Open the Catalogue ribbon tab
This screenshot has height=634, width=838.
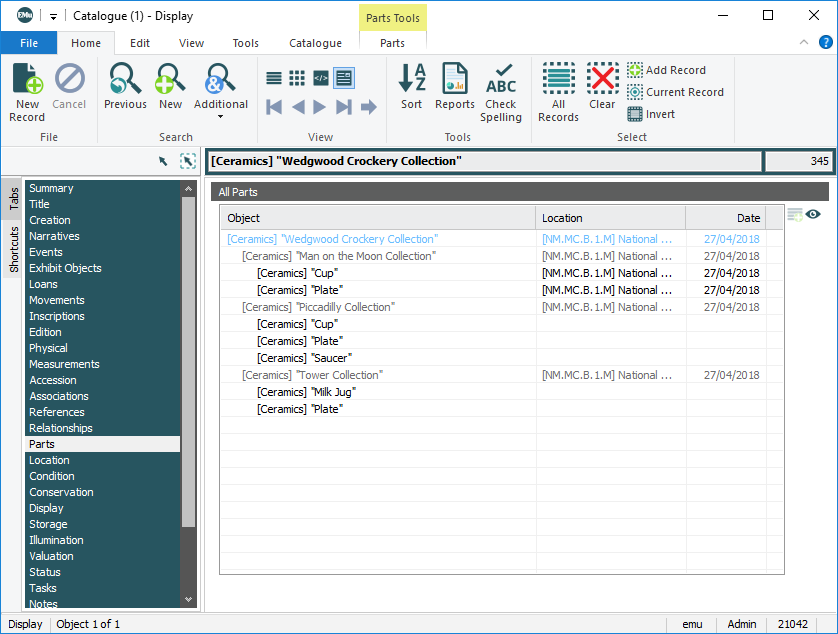tap(315, 43)
